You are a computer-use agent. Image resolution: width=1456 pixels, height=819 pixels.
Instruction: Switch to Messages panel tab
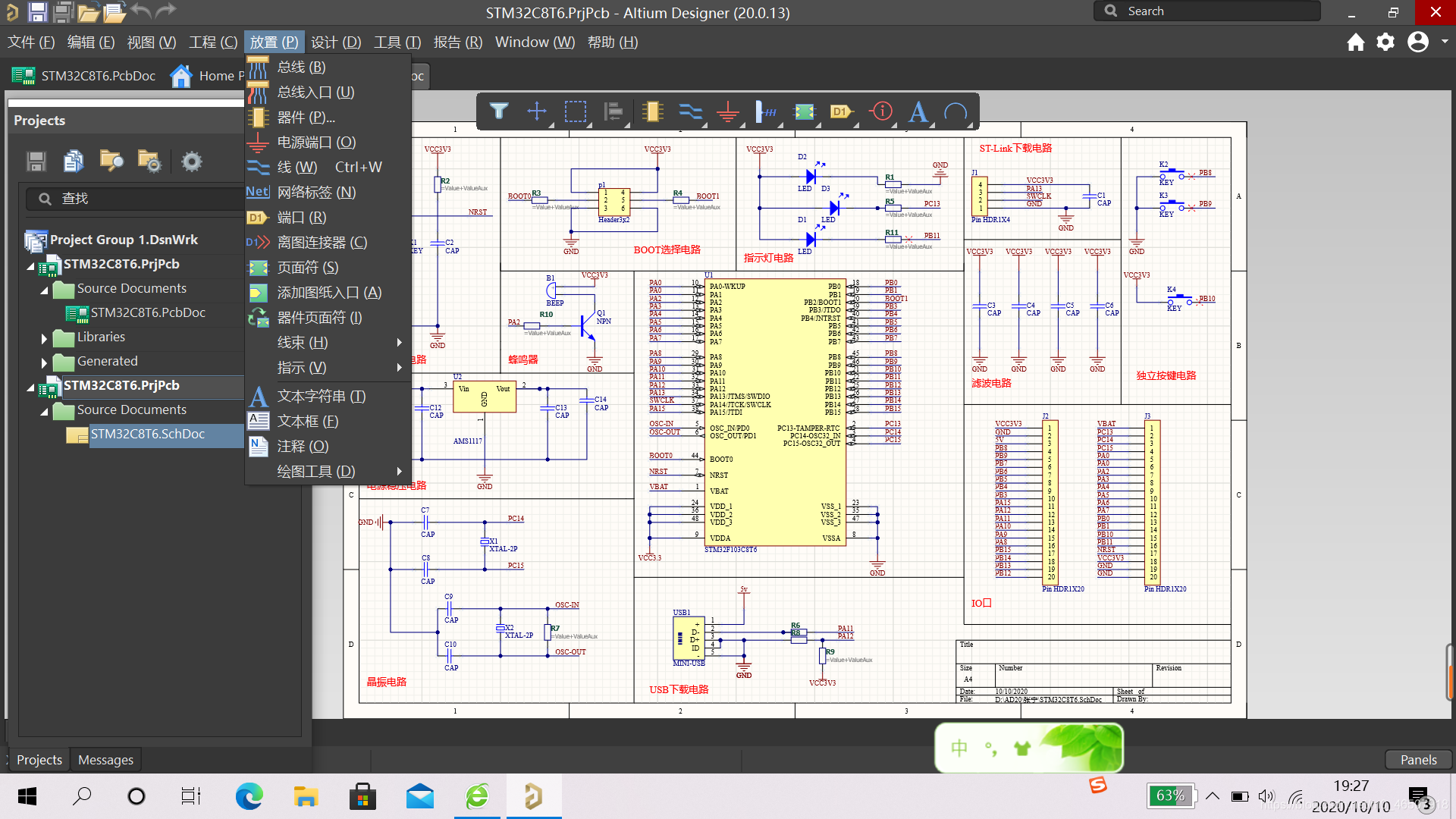pos(105,760)
